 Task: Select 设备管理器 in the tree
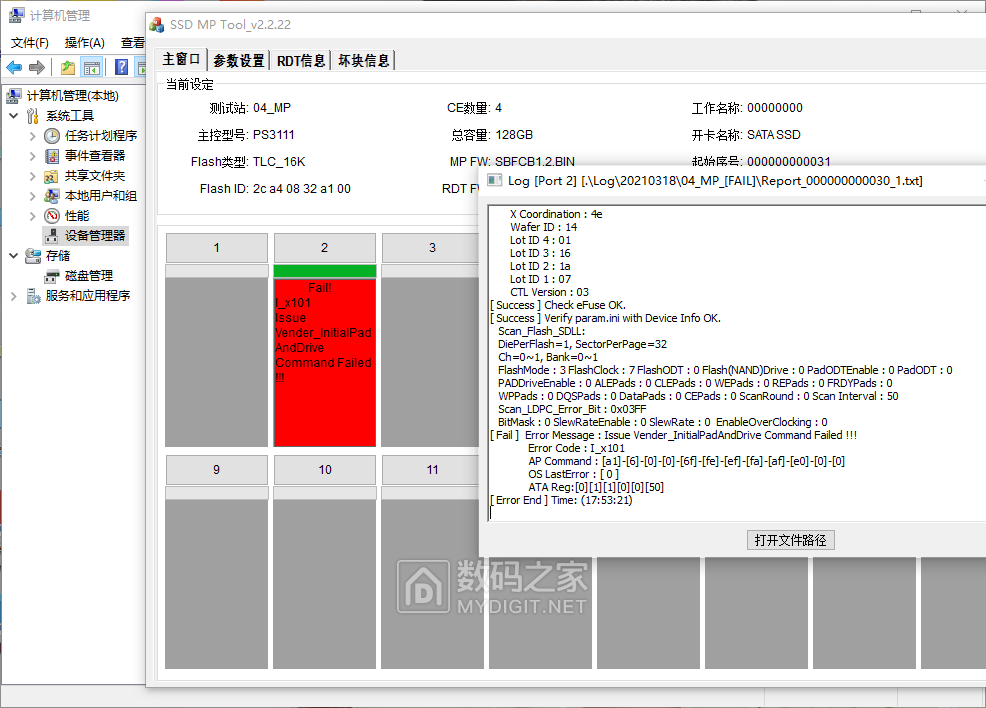point(95,236)
